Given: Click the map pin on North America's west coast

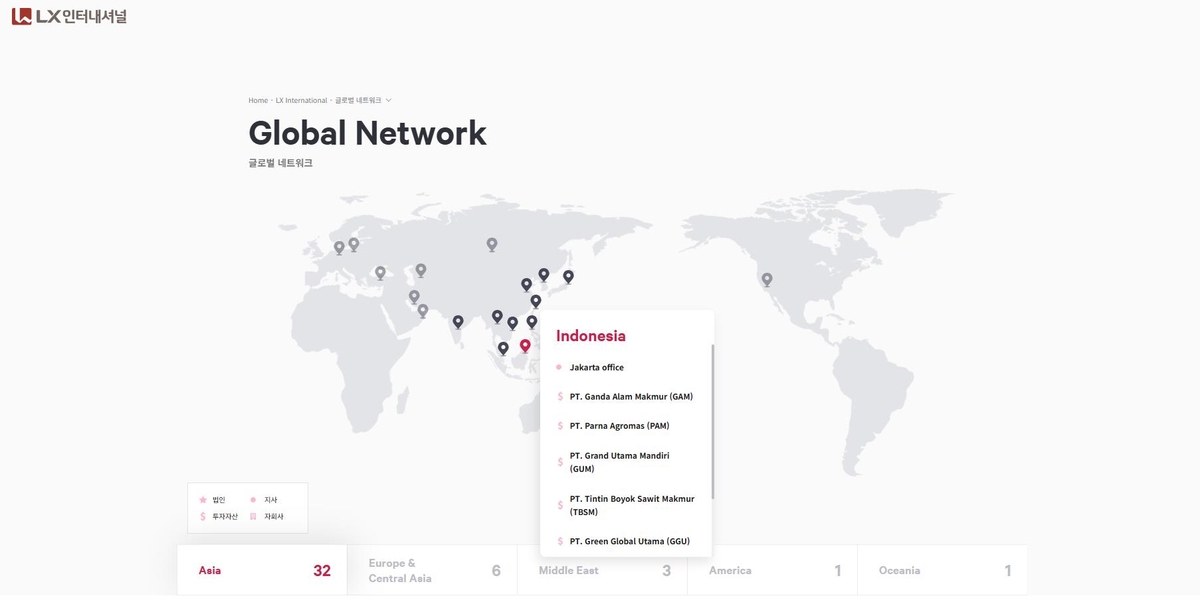Looking at the screenshot, I should point(767,280).
